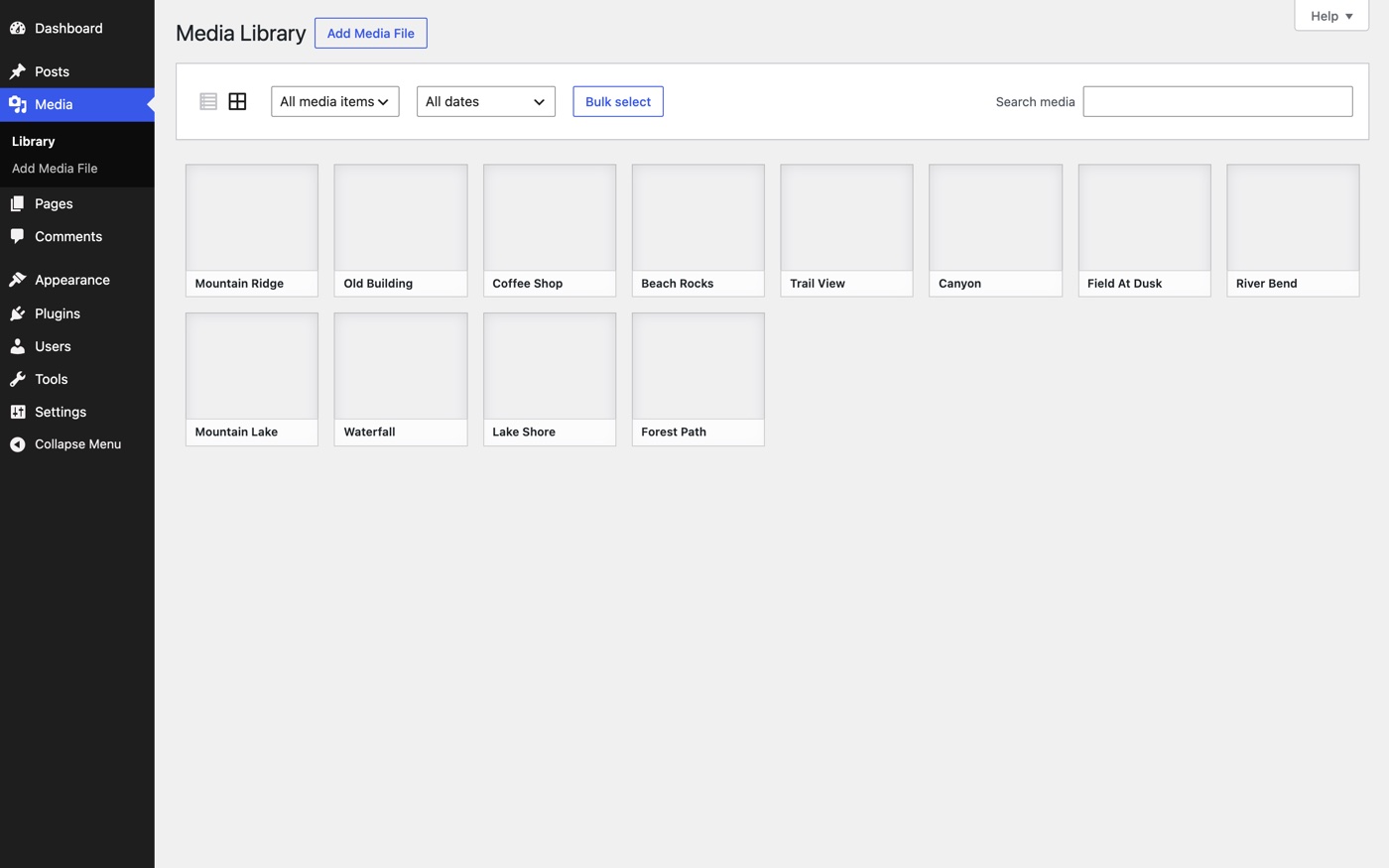Expand the Help panel
Screen dimensions: 1389x868
[x=1331, y=15]
